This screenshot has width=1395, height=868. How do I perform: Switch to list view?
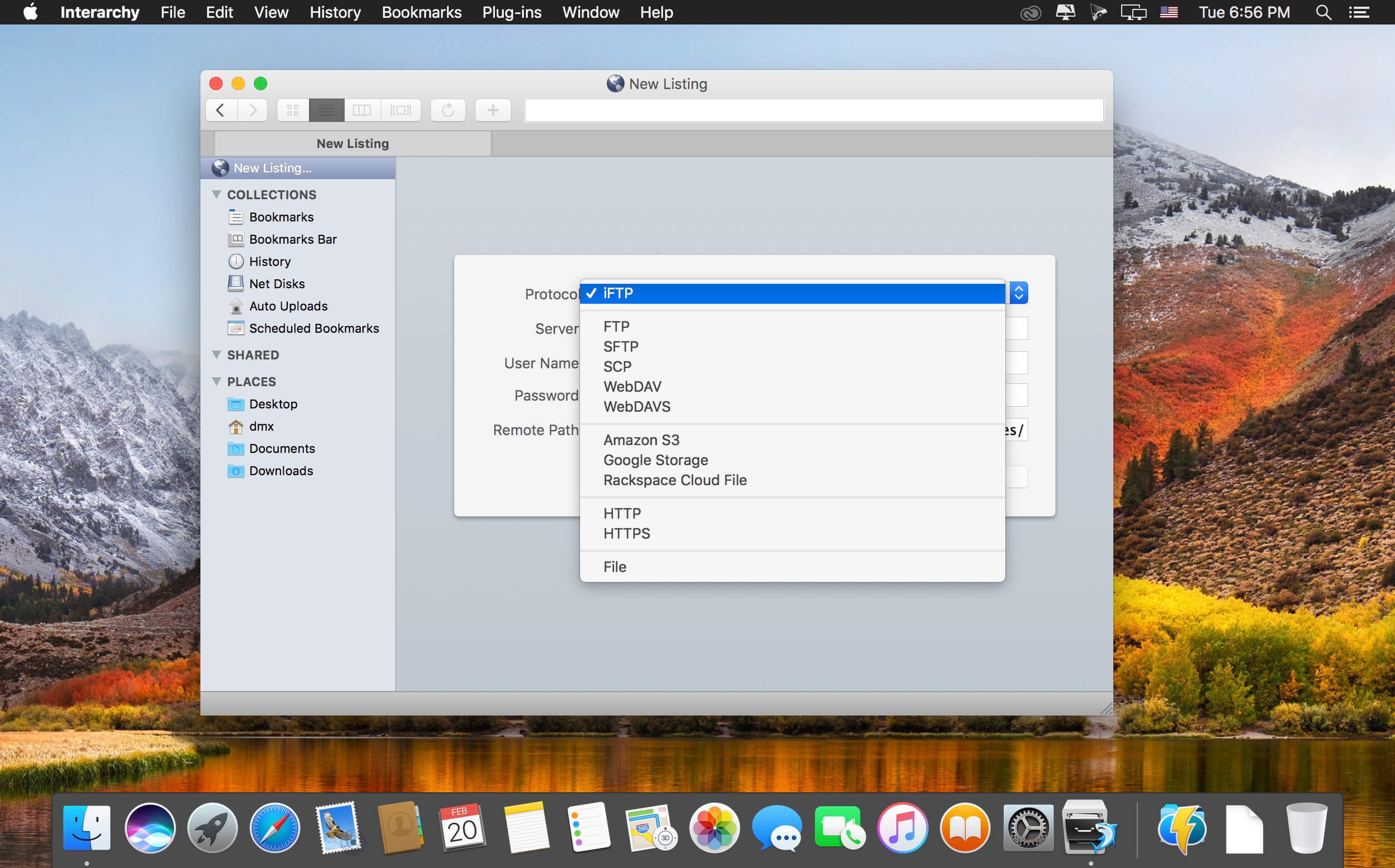(327, 110)
